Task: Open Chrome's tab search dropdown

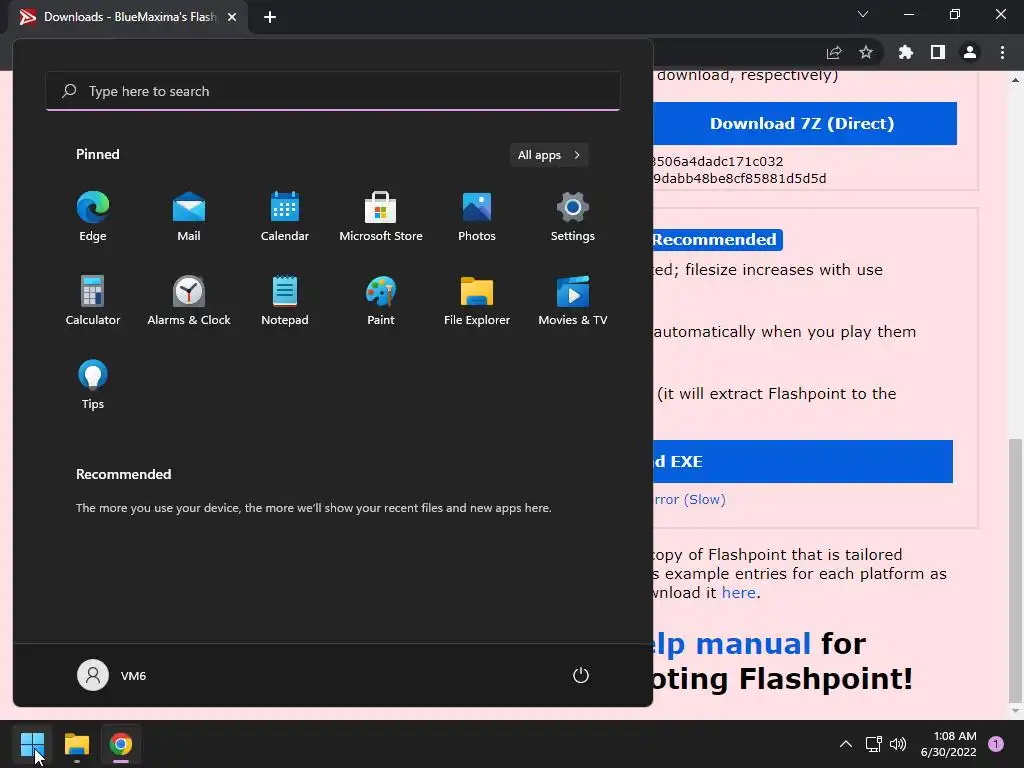Action: 863,14
